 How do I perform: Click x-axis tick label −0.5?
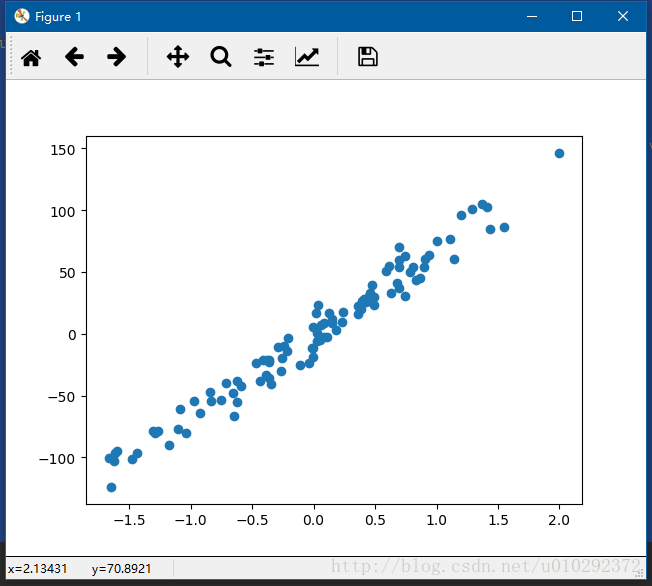[x=252, y=520]
